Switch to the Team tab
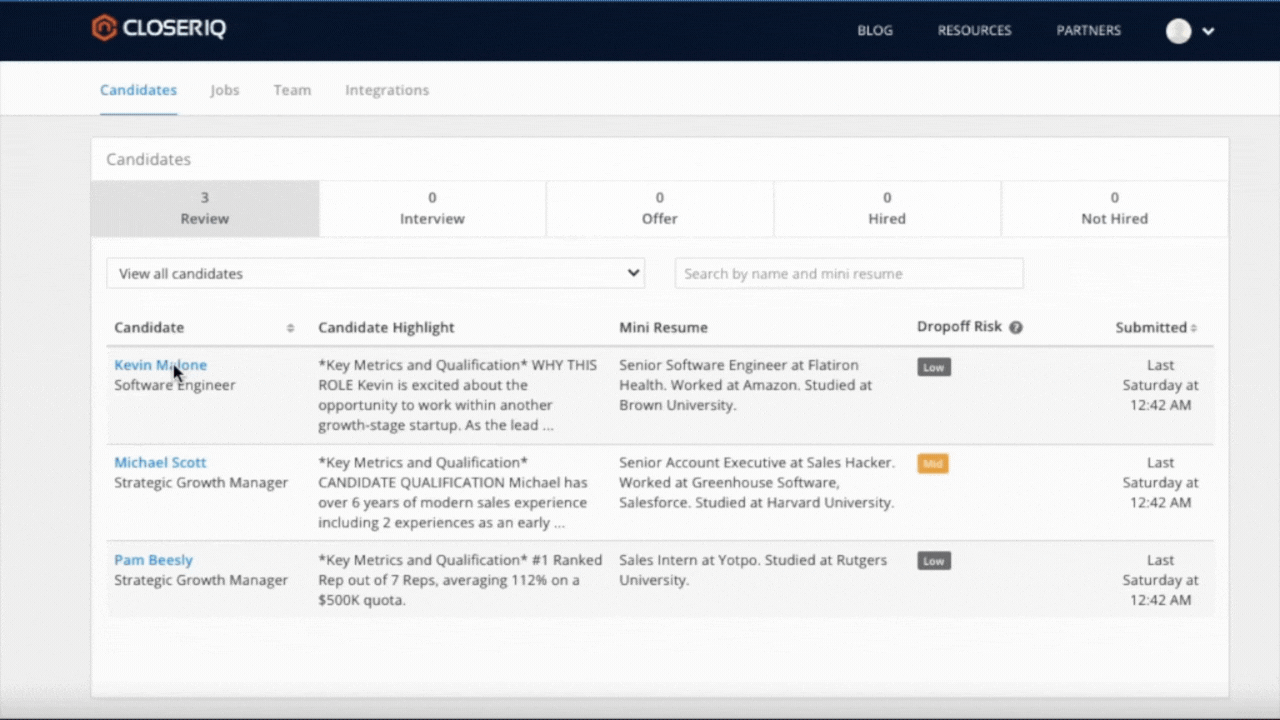Screen dimensions: 1280x720 pos(292,90)
